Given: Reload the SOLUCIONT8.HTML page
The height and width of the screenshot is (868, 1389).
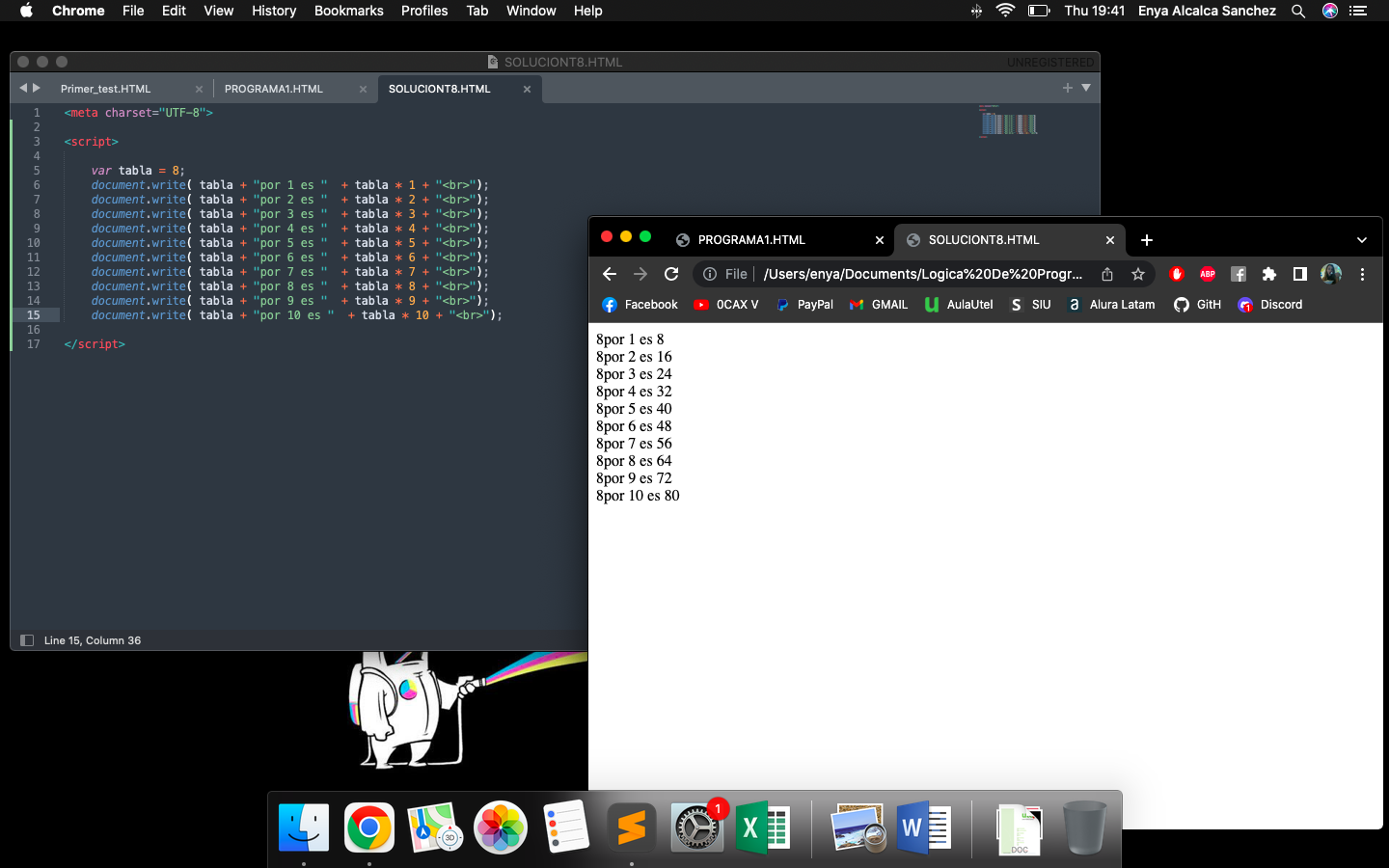Looking at the screenshot, I should 671,274.
